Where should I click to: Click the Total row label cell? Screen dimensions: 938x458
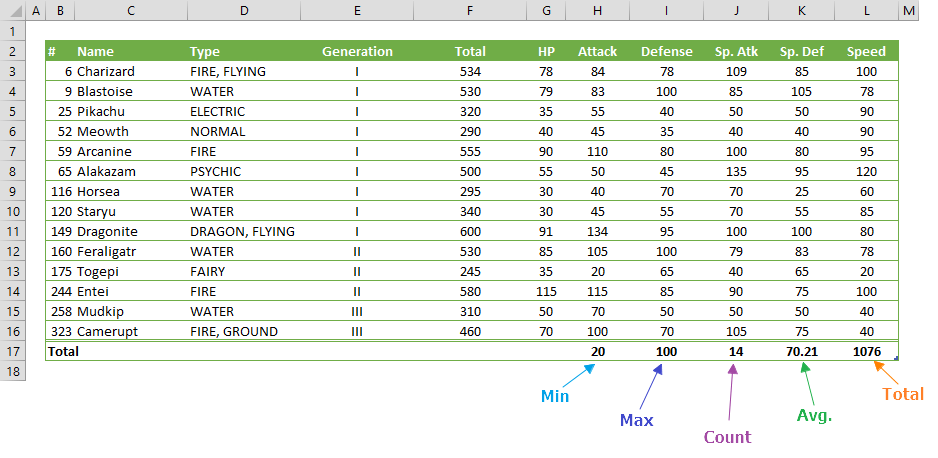pyautogui.click(x=60, y=352)
